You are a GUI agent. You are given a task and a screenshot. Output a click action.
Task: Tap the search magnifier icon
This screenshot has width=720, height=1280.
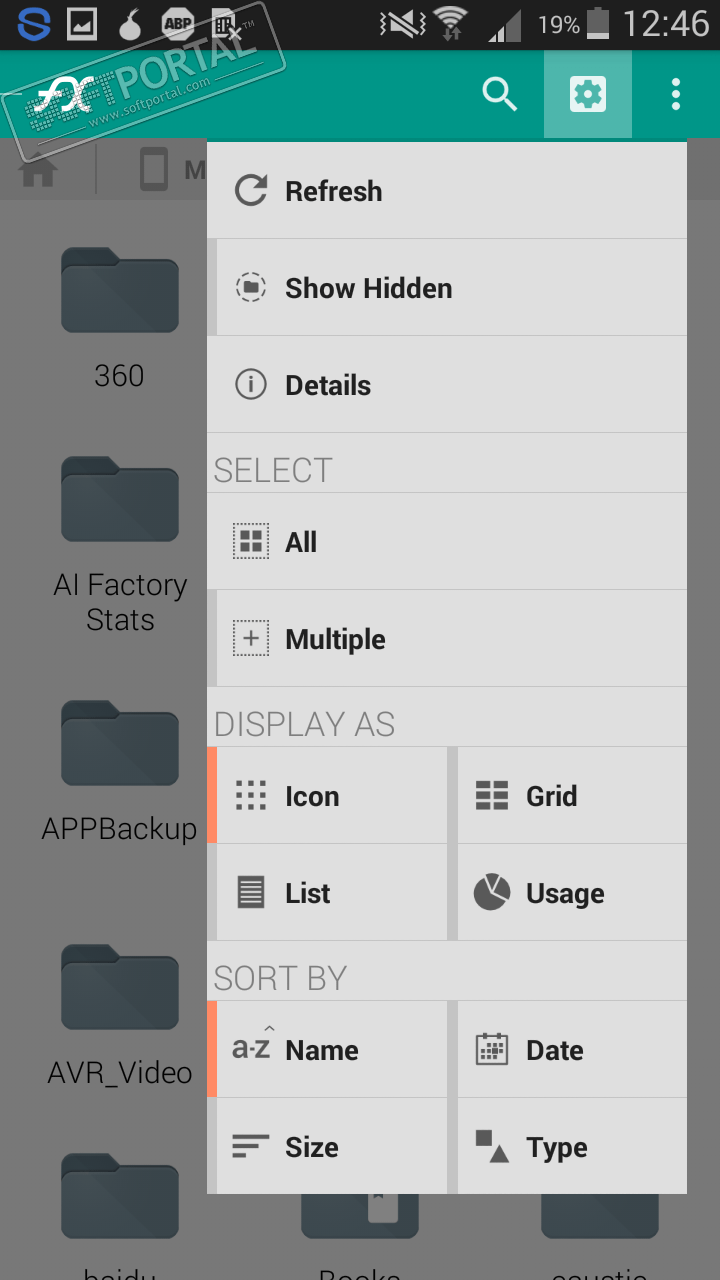coord(499,95)
